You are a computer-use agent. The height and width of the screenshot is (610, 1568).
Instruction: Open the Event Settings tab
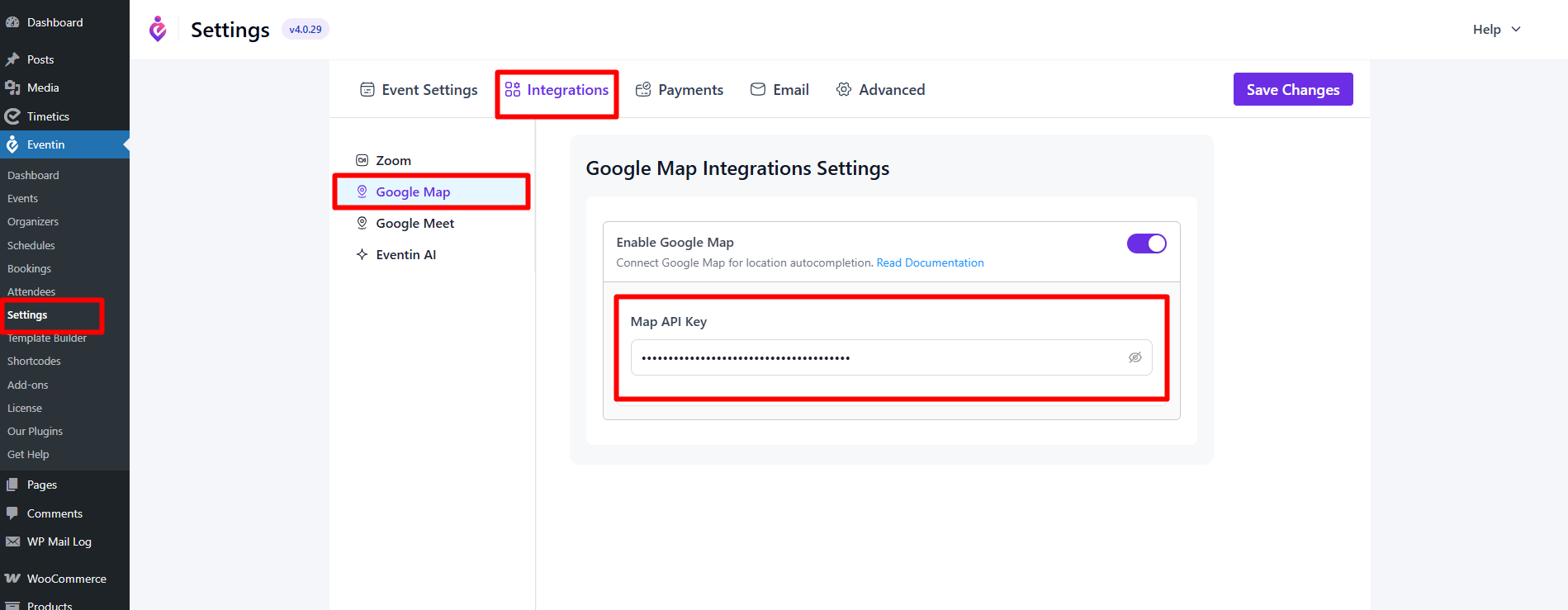[419, 89]
